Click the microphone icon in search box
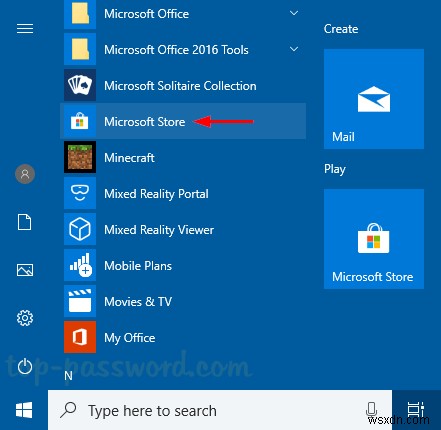The height and width of the screenshot is (430, 441). 371,409
